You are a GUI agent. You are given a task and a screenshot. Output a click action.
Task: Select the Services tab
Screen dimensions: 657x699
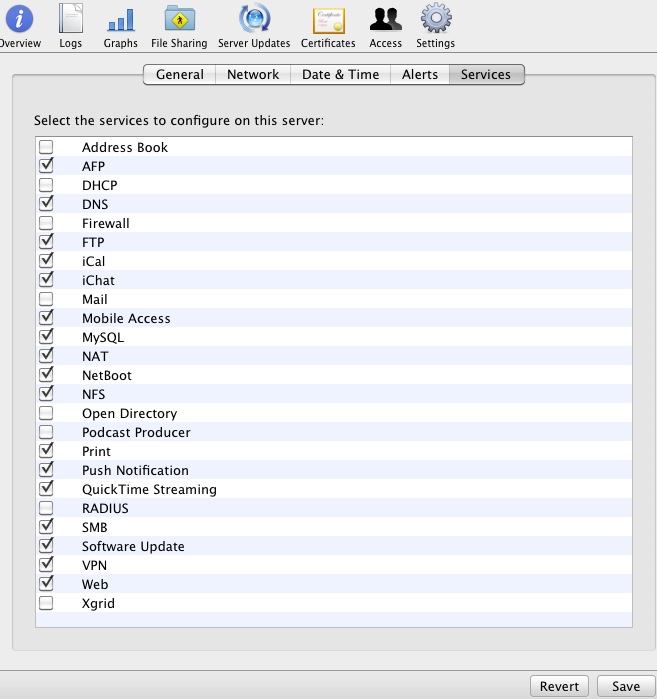click(486, 74)
